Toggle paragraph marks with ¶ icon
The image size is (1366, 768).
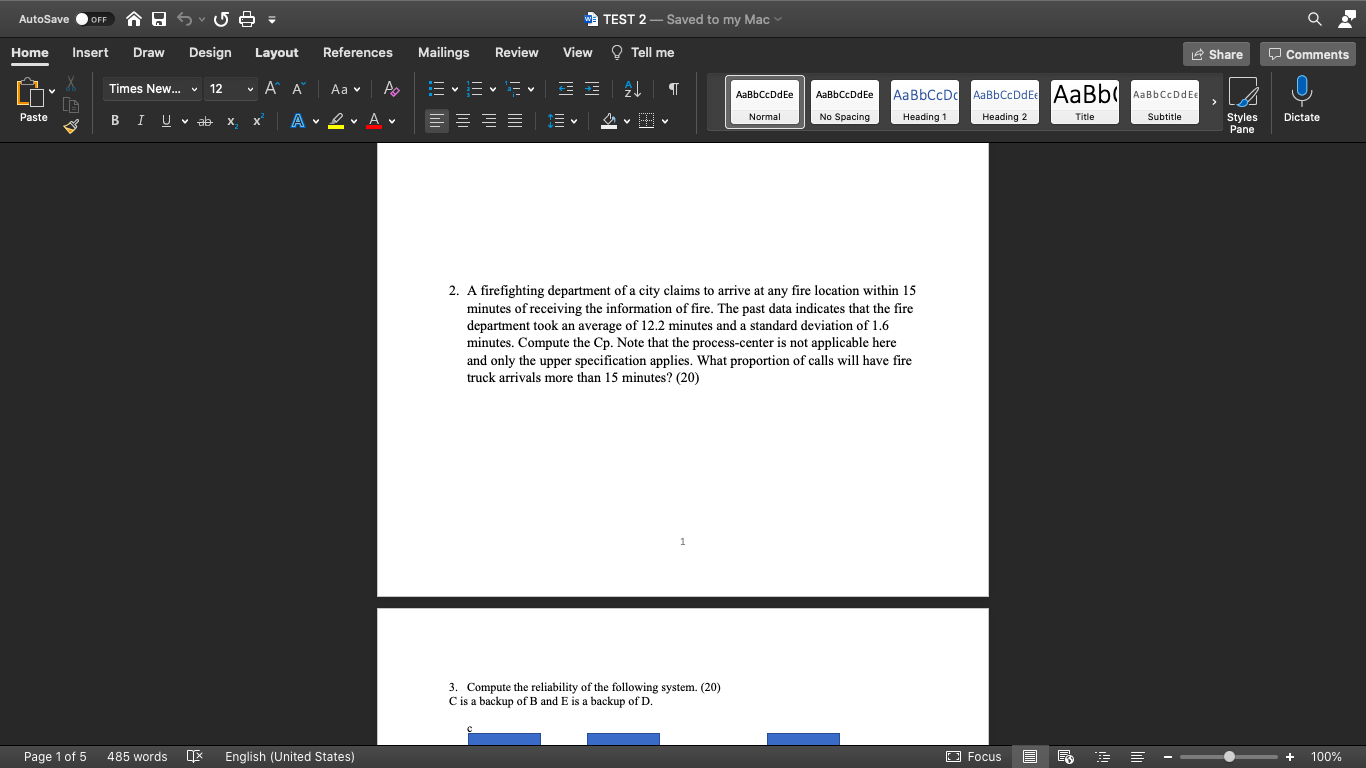[673, 89]
